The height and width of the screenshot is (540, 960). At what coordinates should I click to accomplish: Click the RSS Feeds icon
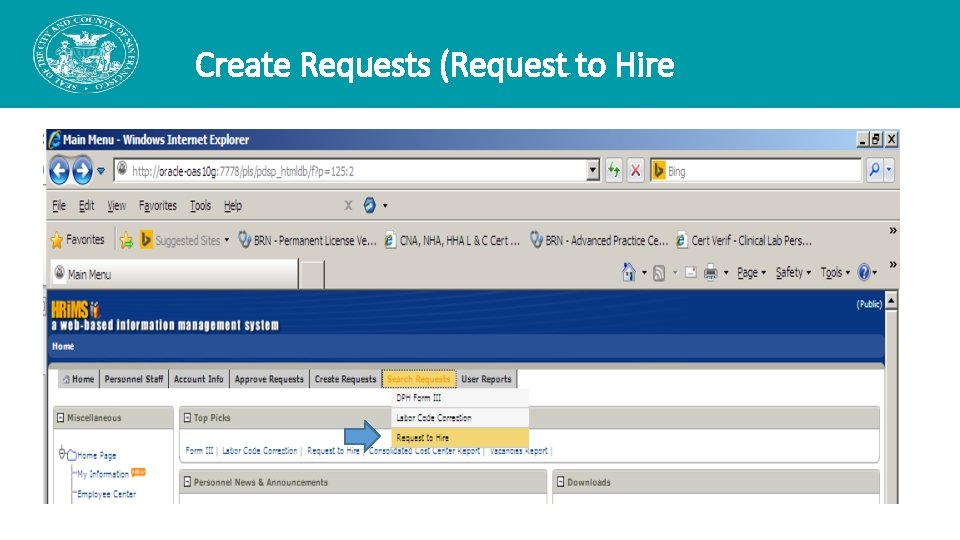[x=659, y=273]
